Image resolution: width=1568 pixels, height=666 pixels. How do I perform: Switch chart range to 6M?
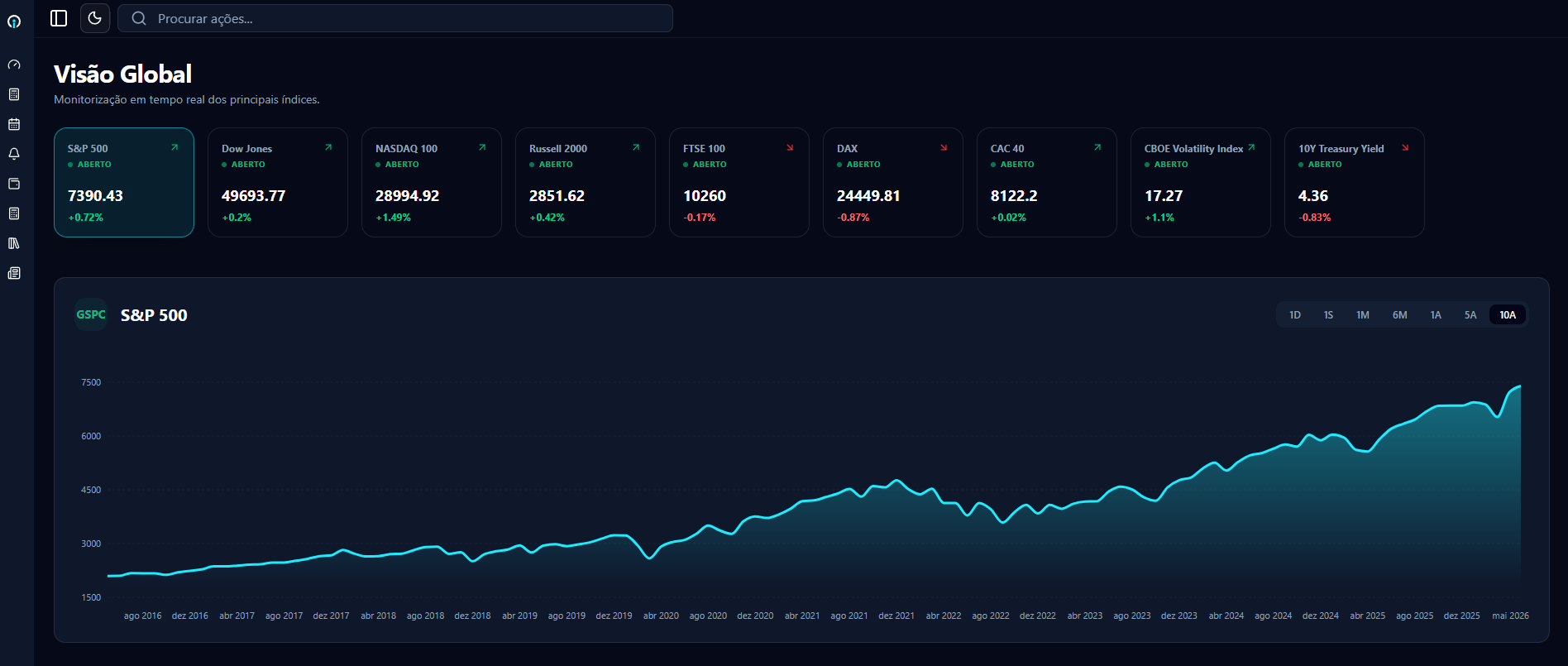point(1399,315)
